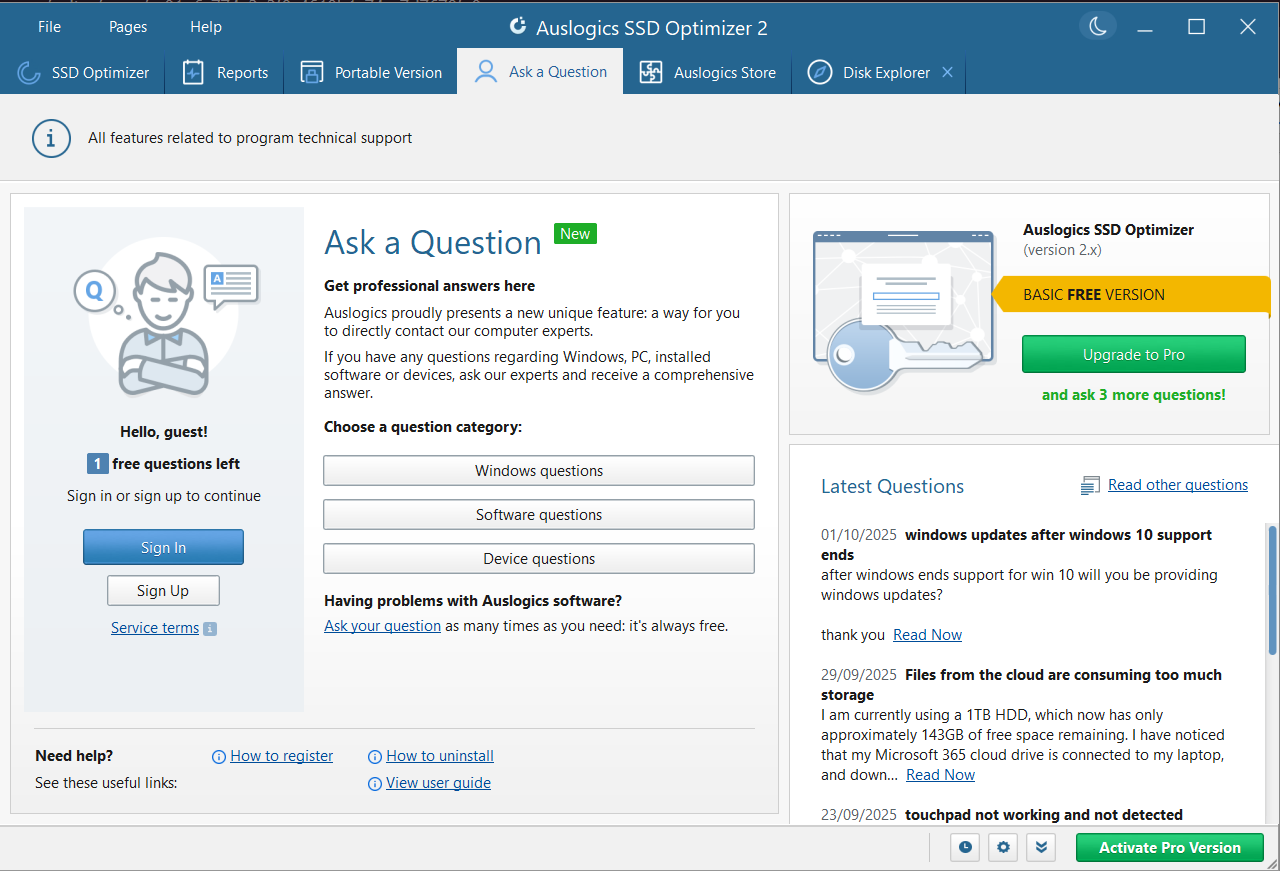
Task: Click Read Now under the windows updates question
Action: (x=927, y=634)
